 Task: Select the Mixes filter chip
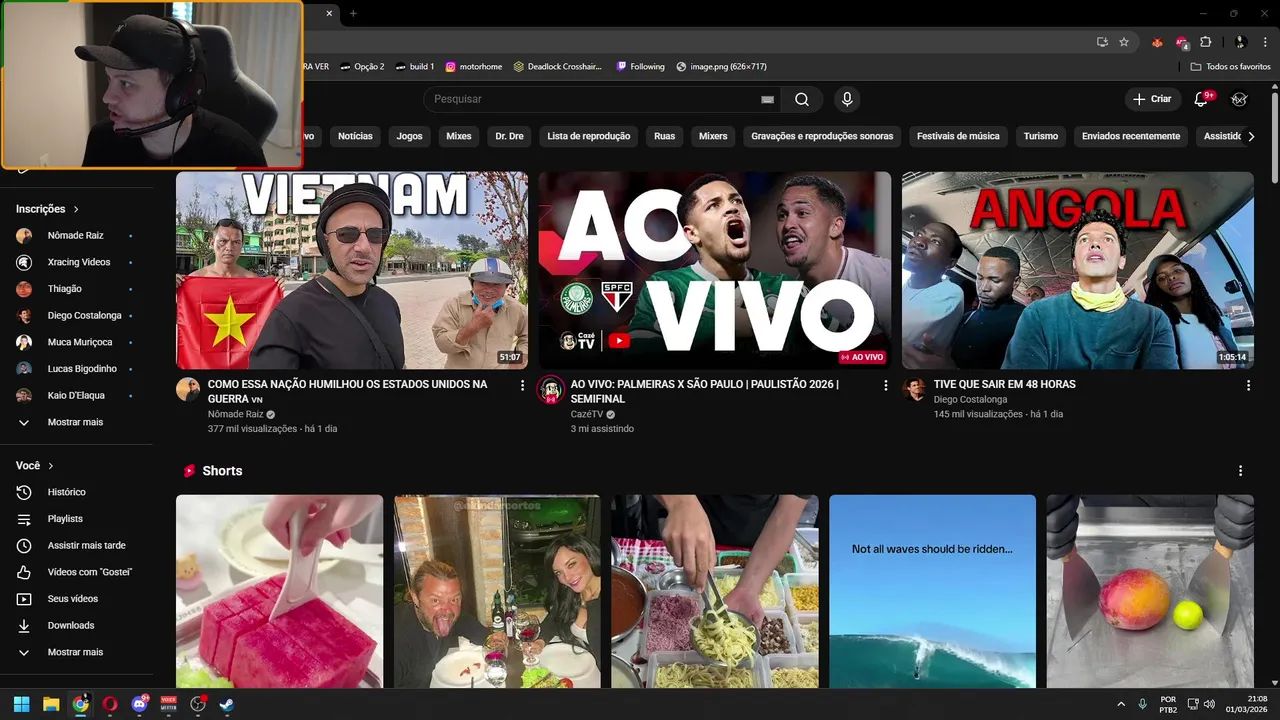point(459,136)
